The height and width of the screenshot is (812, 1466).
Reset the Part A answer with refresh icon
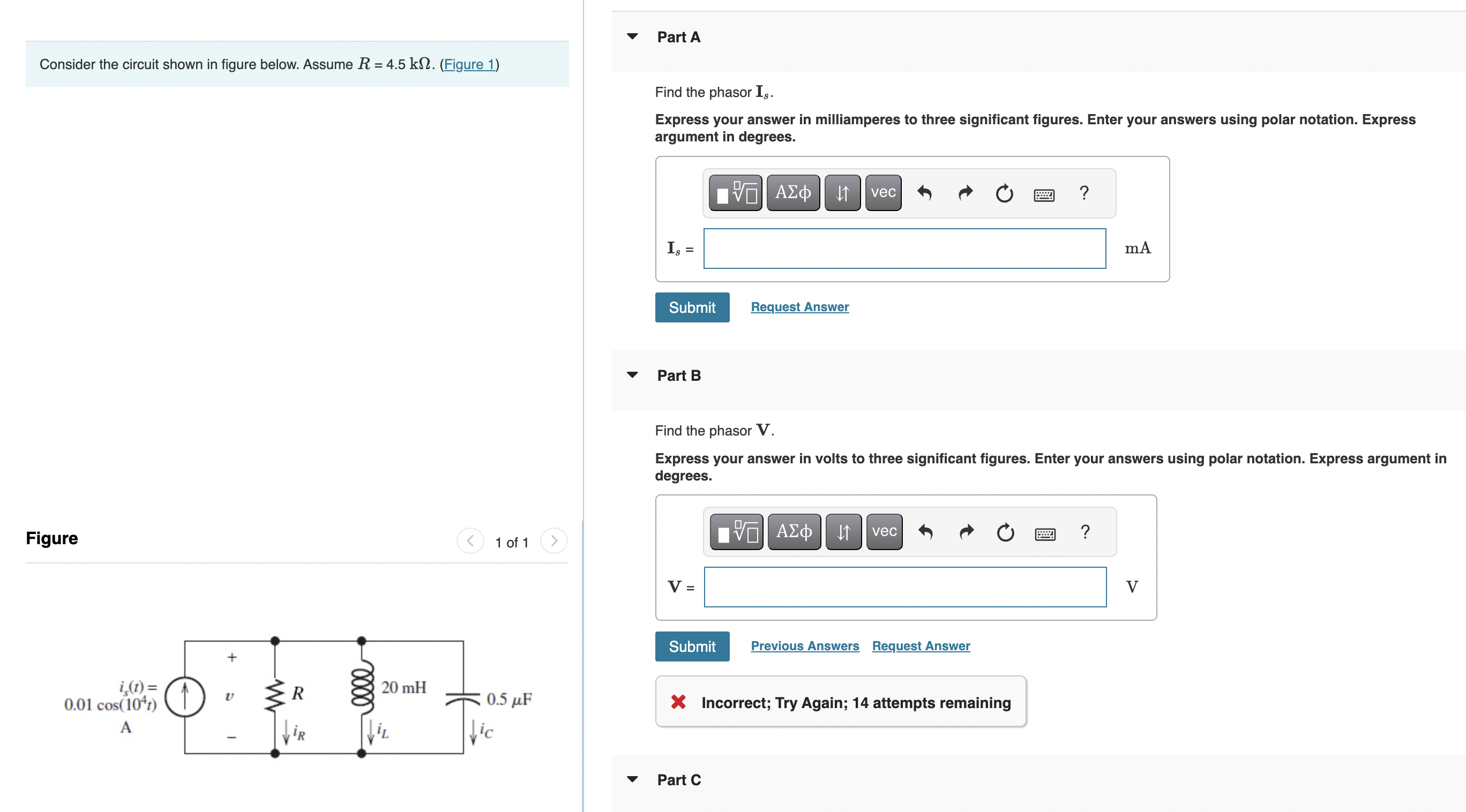point(1005,193)
